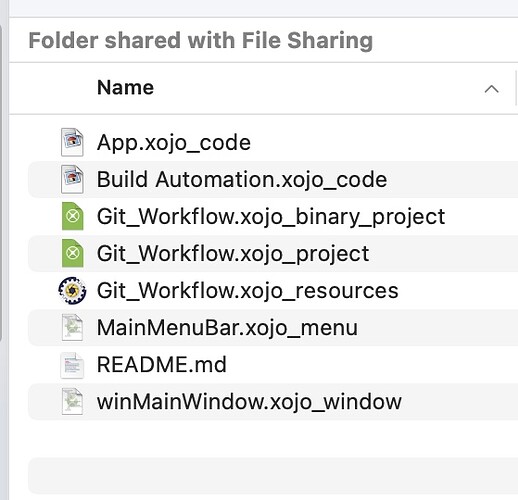
Task: Choose the README.md file name
Action: [162, 365]
